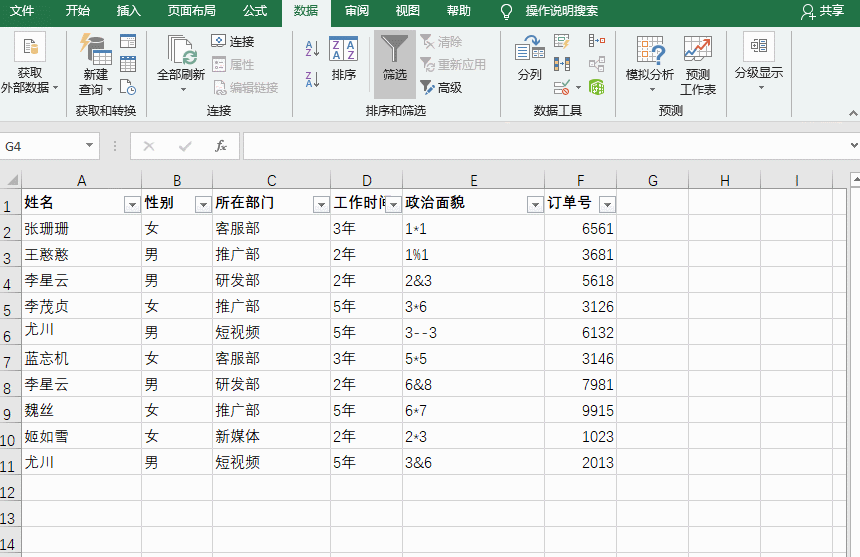Select cell containing 新媒体

[x=271, y=436]
